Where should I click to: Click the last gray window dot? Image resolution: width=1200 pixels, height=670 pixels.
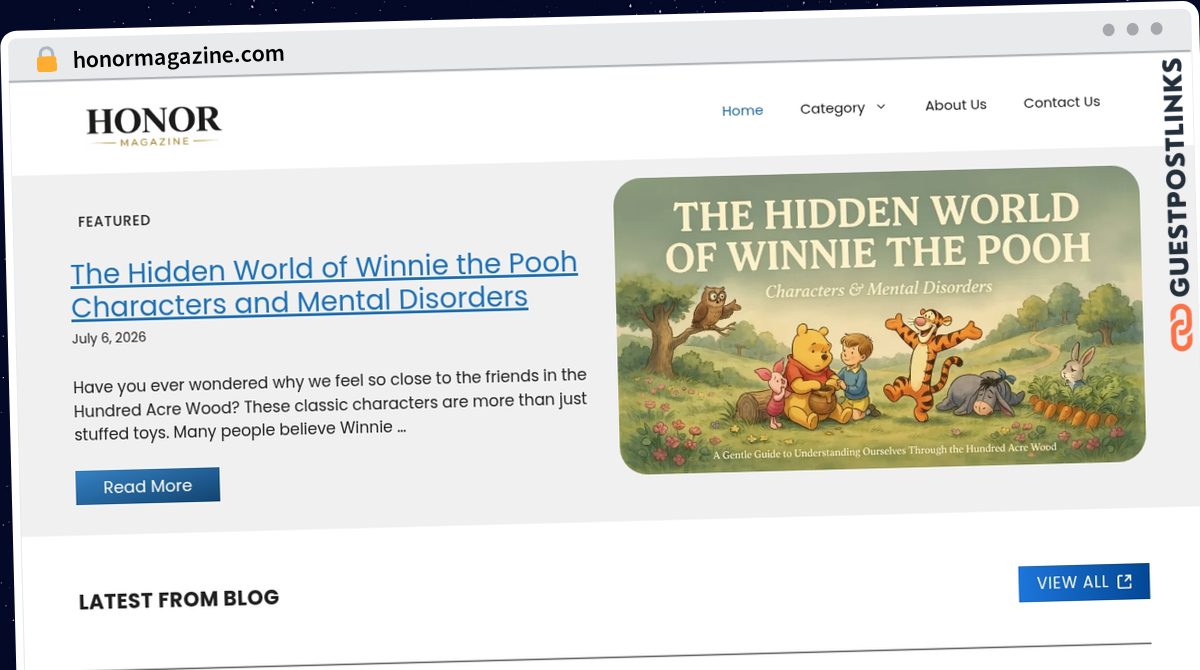tap(1157, 29)
